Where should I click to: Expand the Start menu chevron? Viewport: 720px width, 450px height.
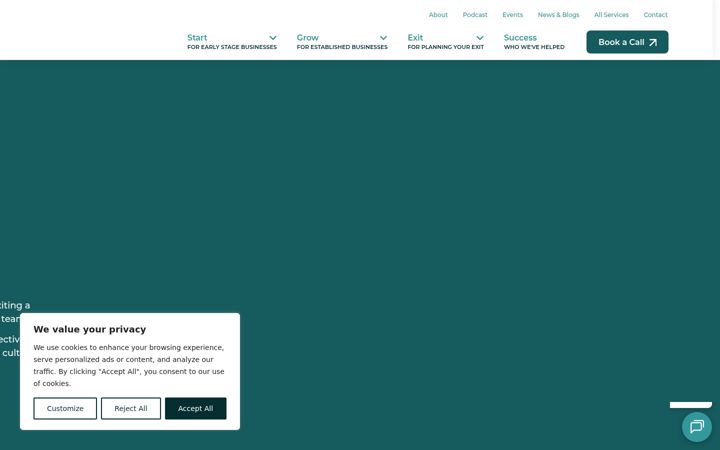[273, 38]
